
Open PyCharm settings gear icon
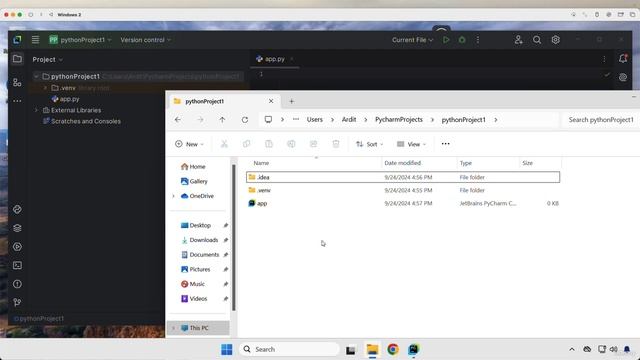pyautogui.click(x=556, y=40)
